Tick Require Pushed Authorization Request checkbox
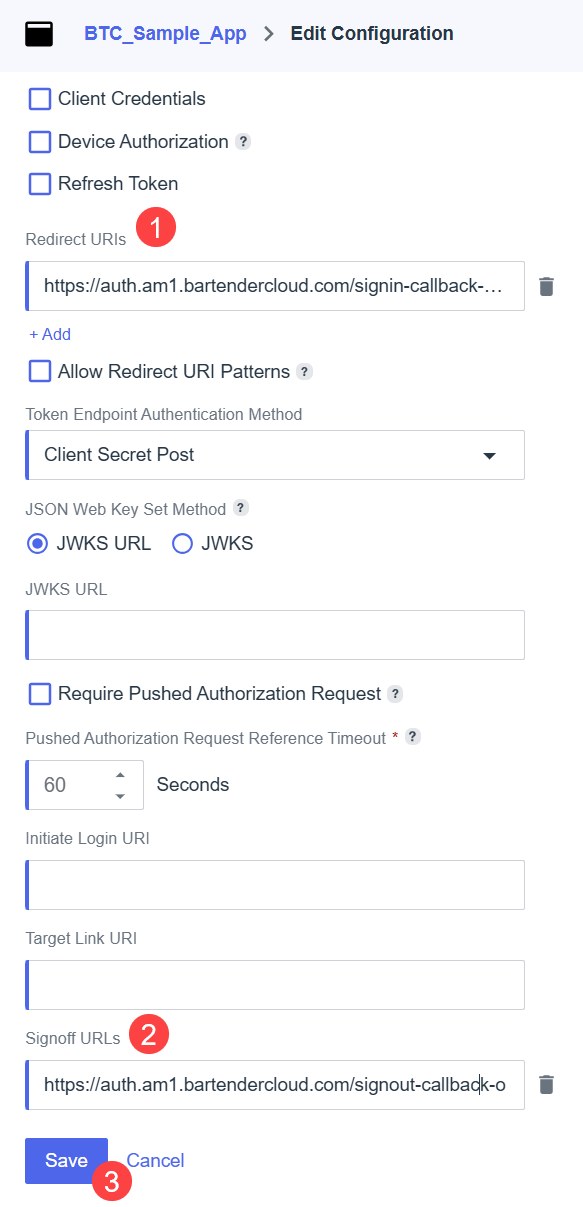Viewport: 583px width, 1207px height. (x=40, y=694)
